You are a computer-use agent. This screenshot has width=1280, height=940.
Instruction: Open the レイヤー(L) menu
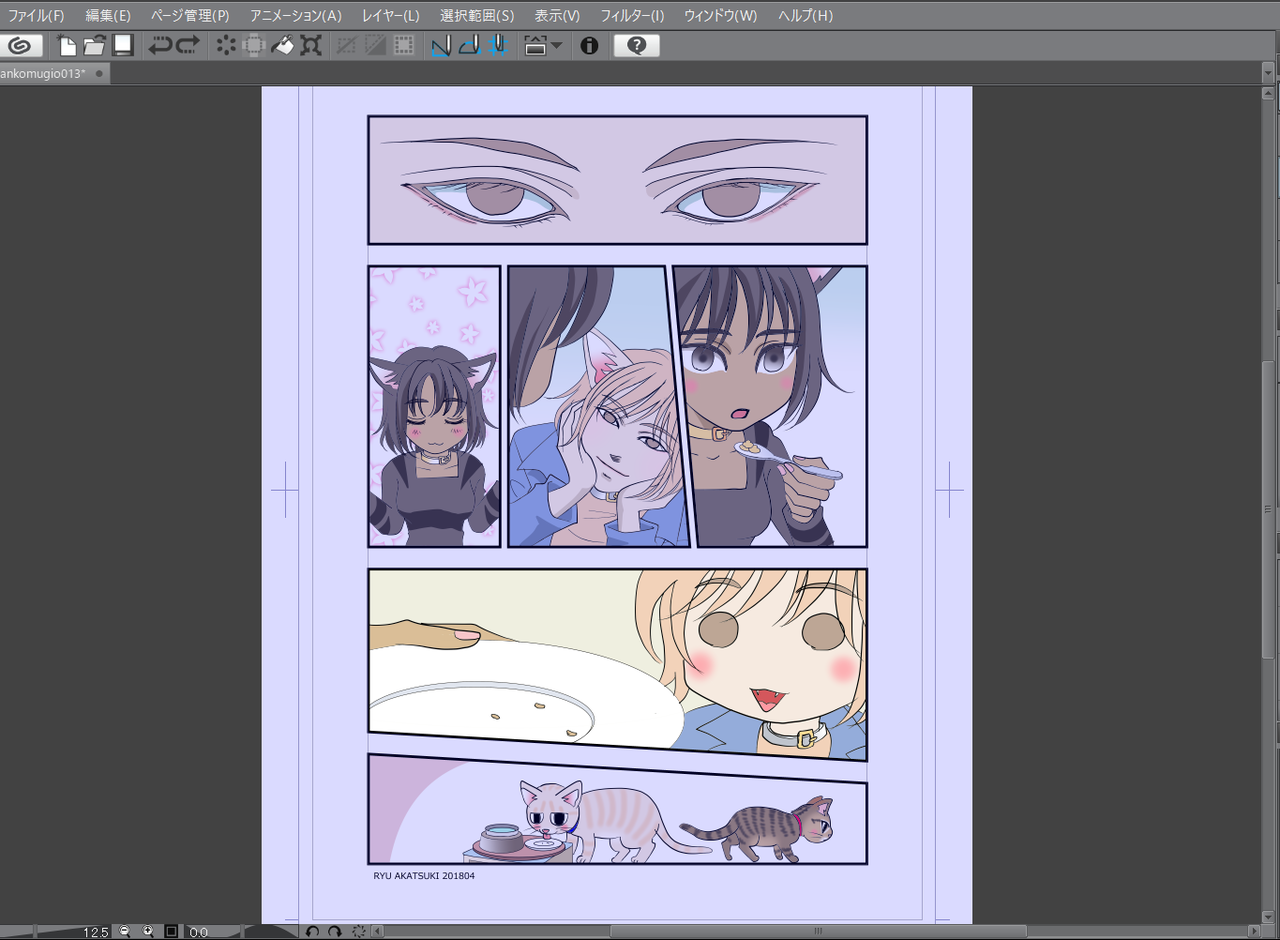tap(391, 16)
